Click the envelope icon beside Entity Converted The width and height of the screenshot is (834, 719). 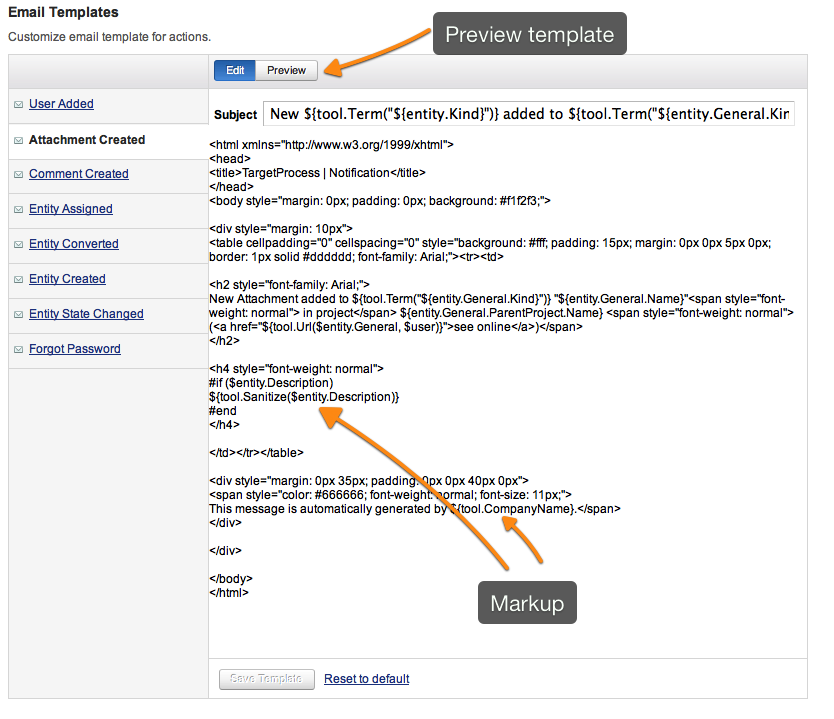[x=17, y=244]
